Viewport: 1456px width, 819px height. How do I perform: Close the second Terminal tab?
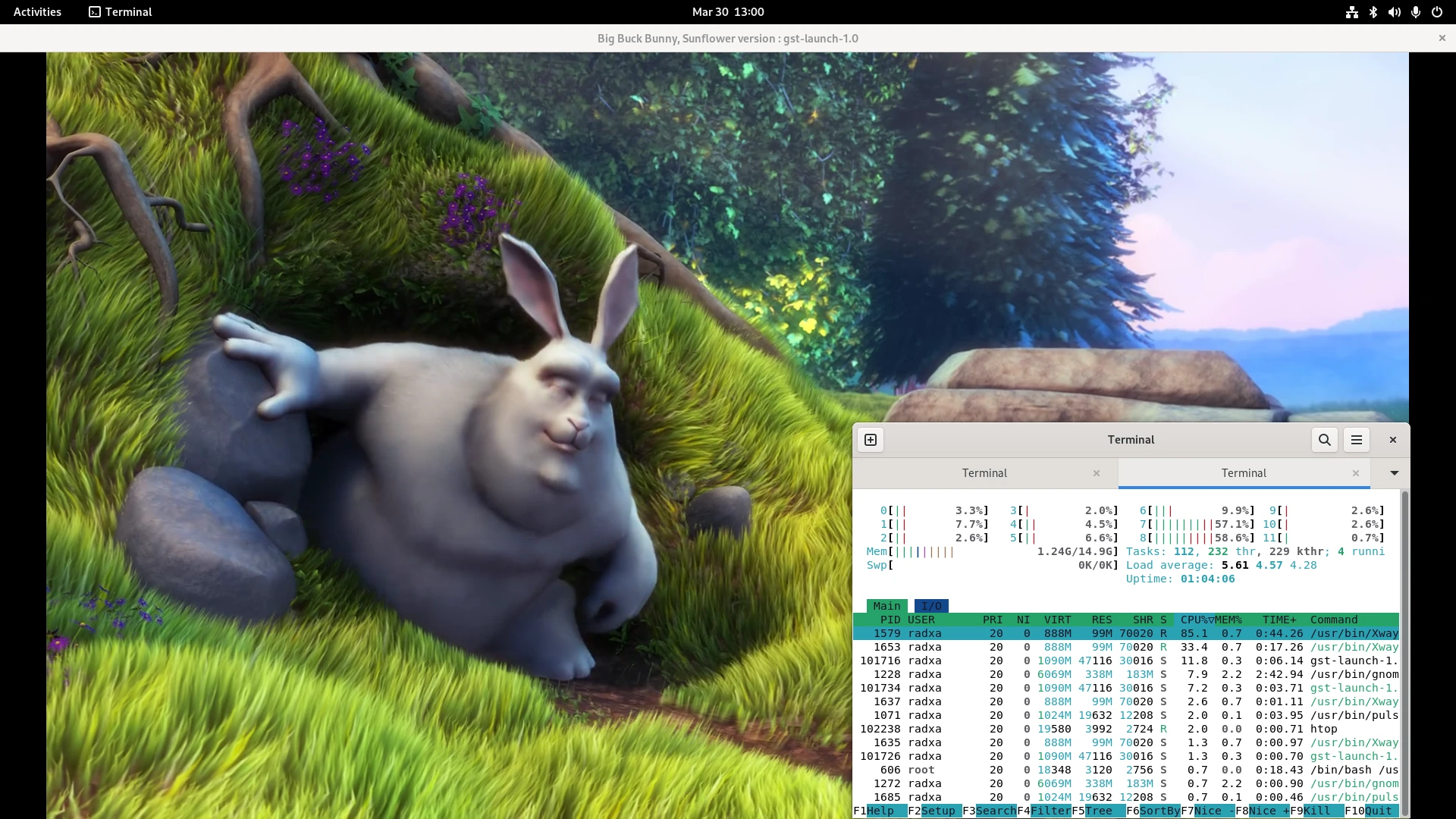(1356, 473)
